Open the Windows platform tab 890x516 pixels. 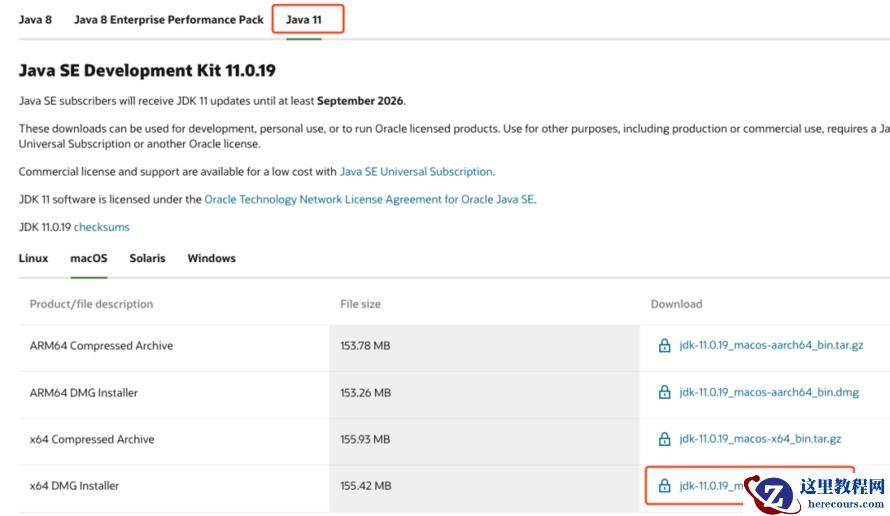click(211, 258)
